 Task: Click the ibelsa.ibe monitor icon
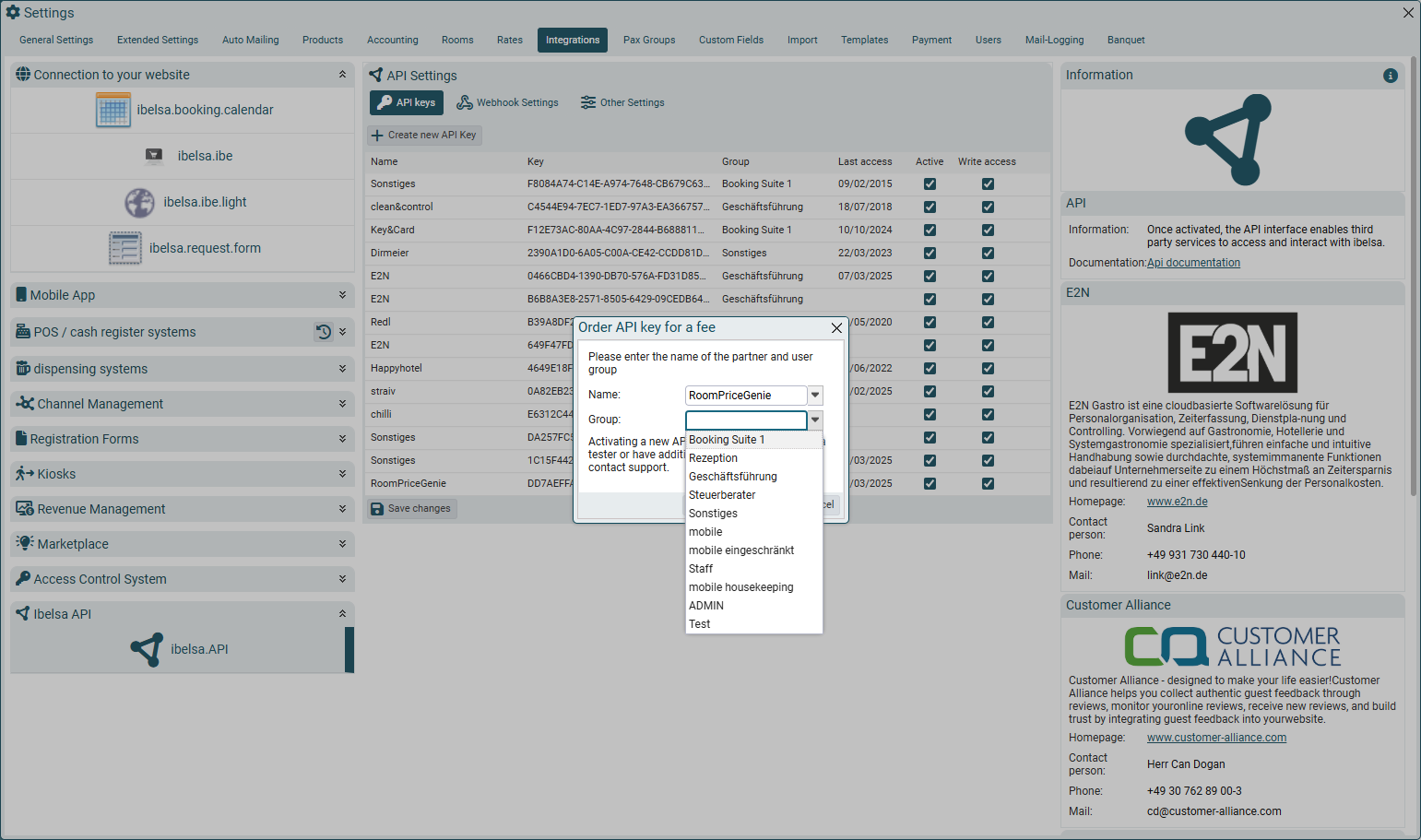point(154,156)
